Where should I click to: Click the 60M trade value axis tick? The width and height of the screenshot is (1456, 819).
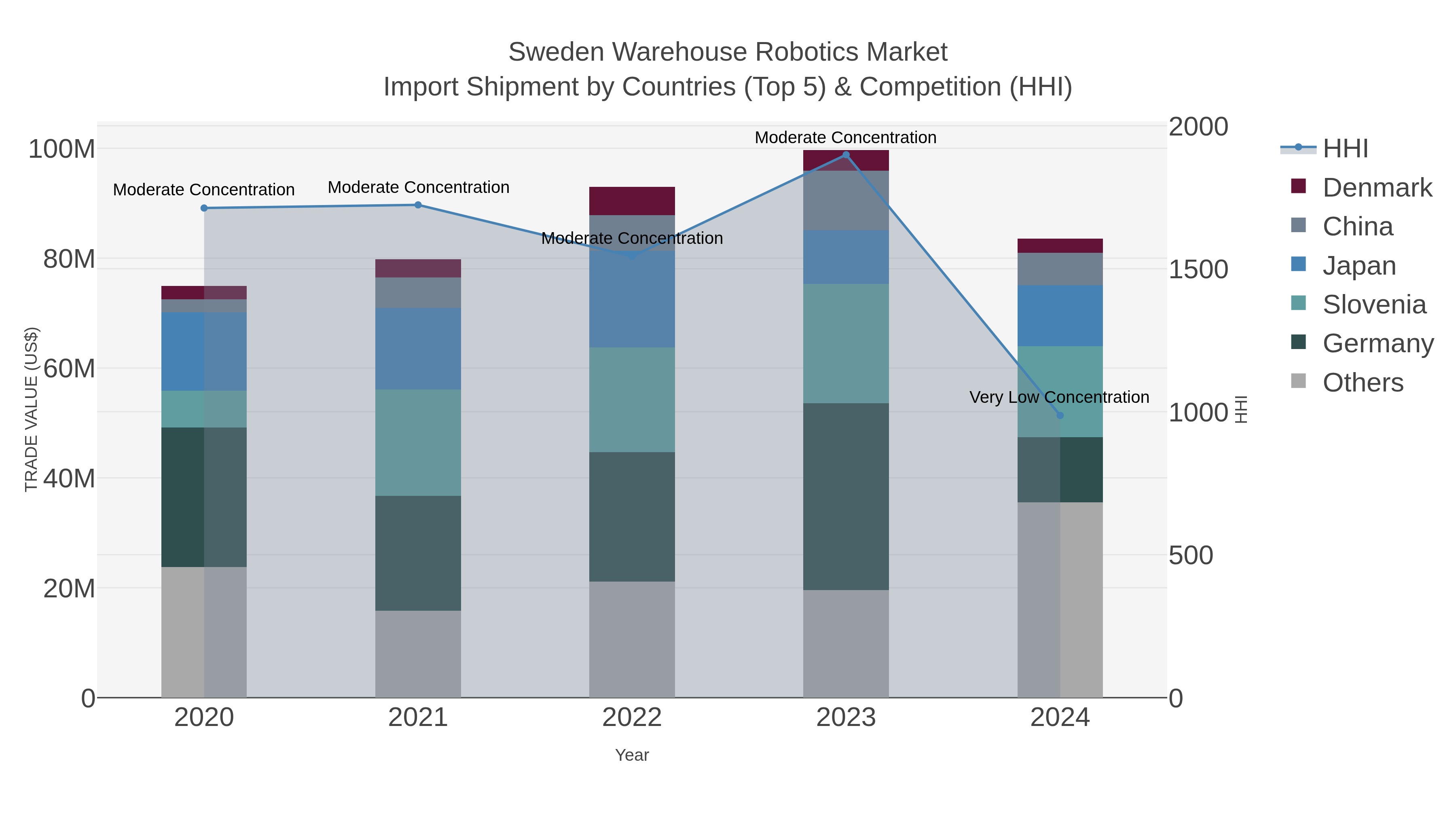[x=69, y=368]
